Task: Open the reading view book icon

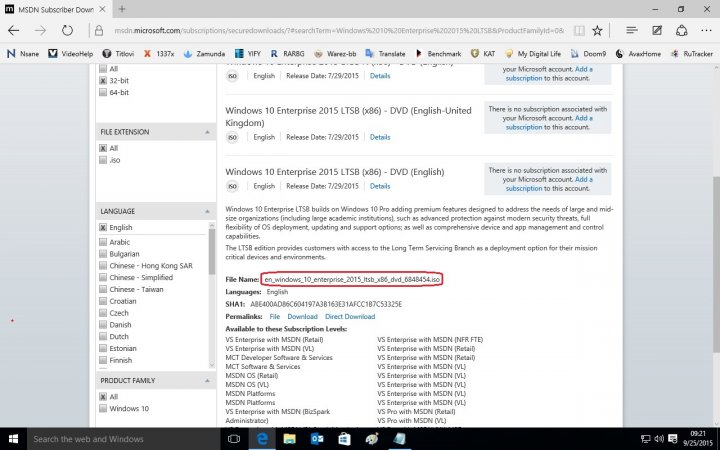Action: click(579, 31)
